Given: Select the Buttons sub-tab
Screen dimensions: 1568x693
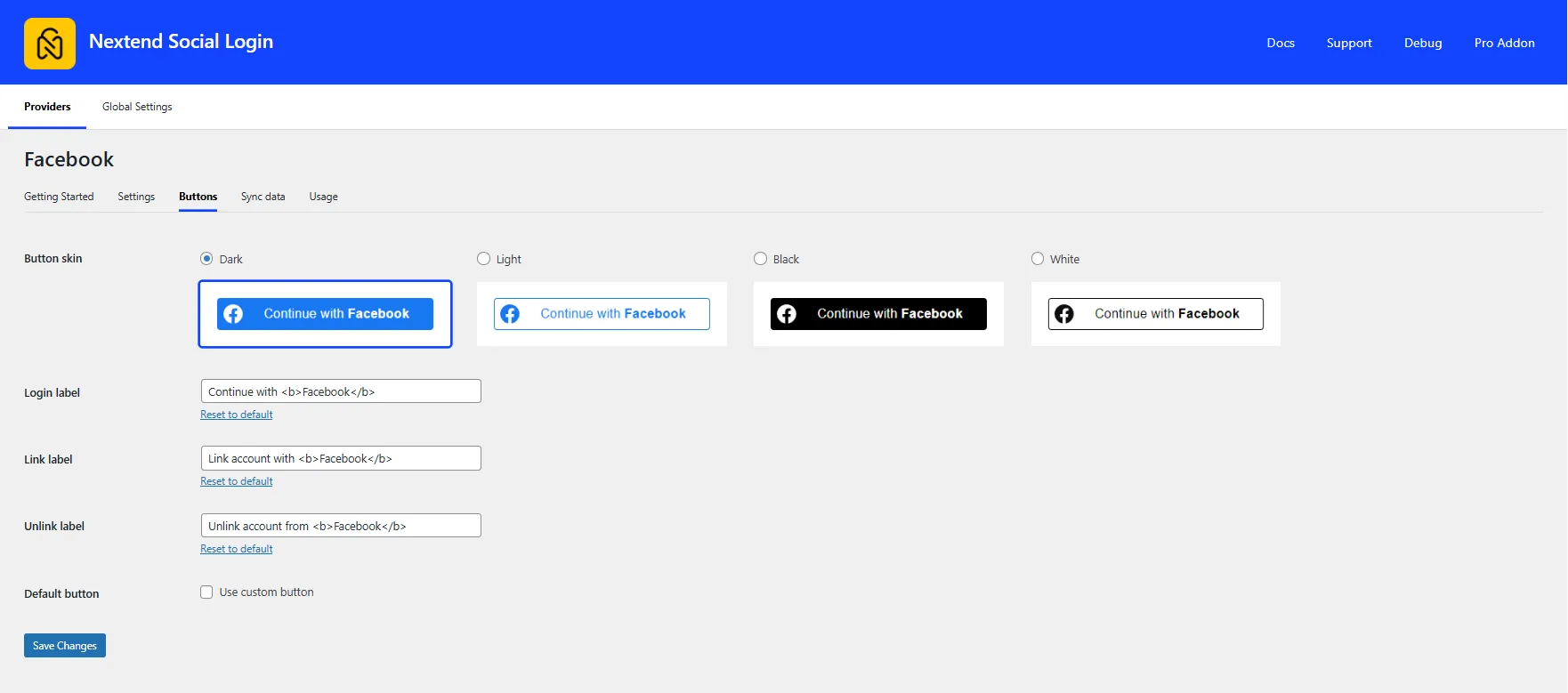Looking at the screenshot, I should click(x=198, y=197).
